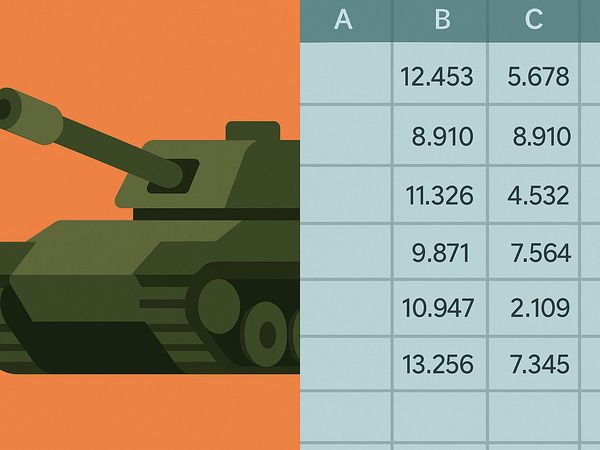Select the cell with 7.345

[533, 364]
